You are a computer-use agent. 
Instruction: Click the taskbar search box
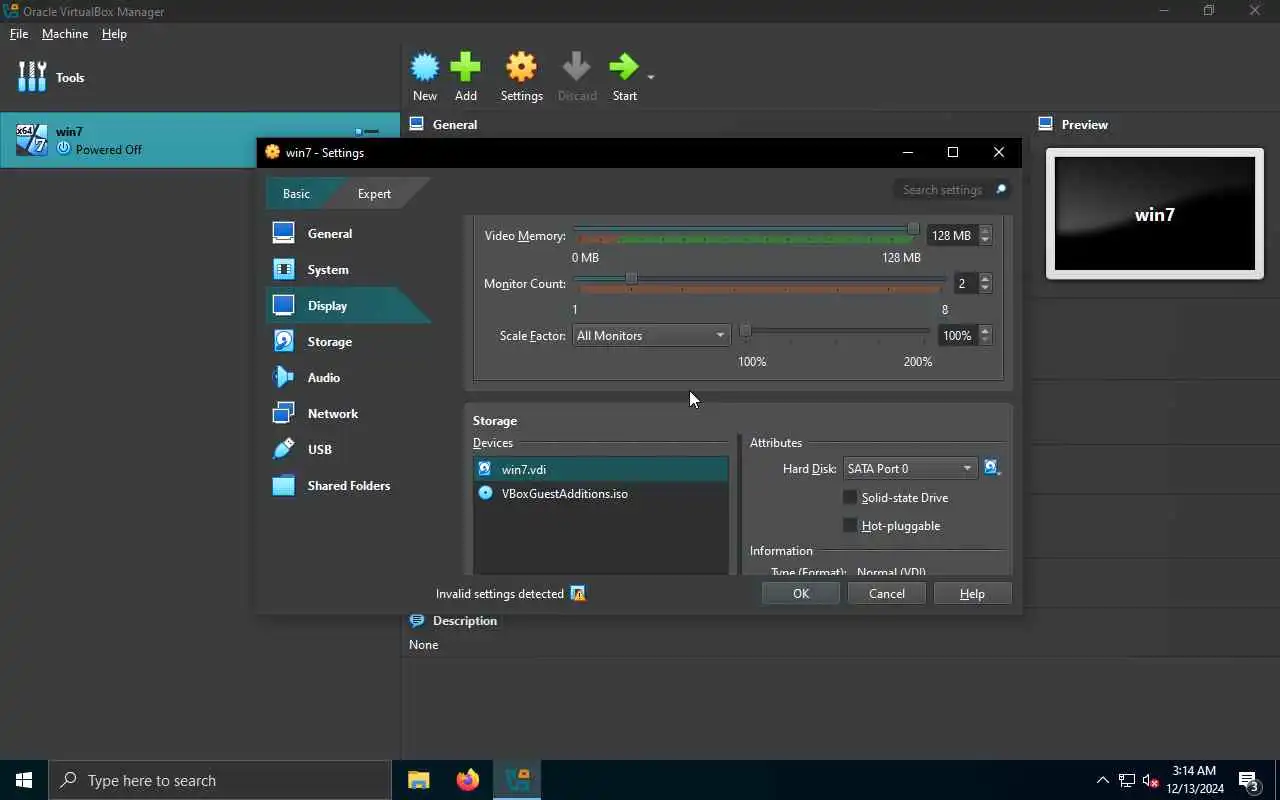(x=220, y=780)
